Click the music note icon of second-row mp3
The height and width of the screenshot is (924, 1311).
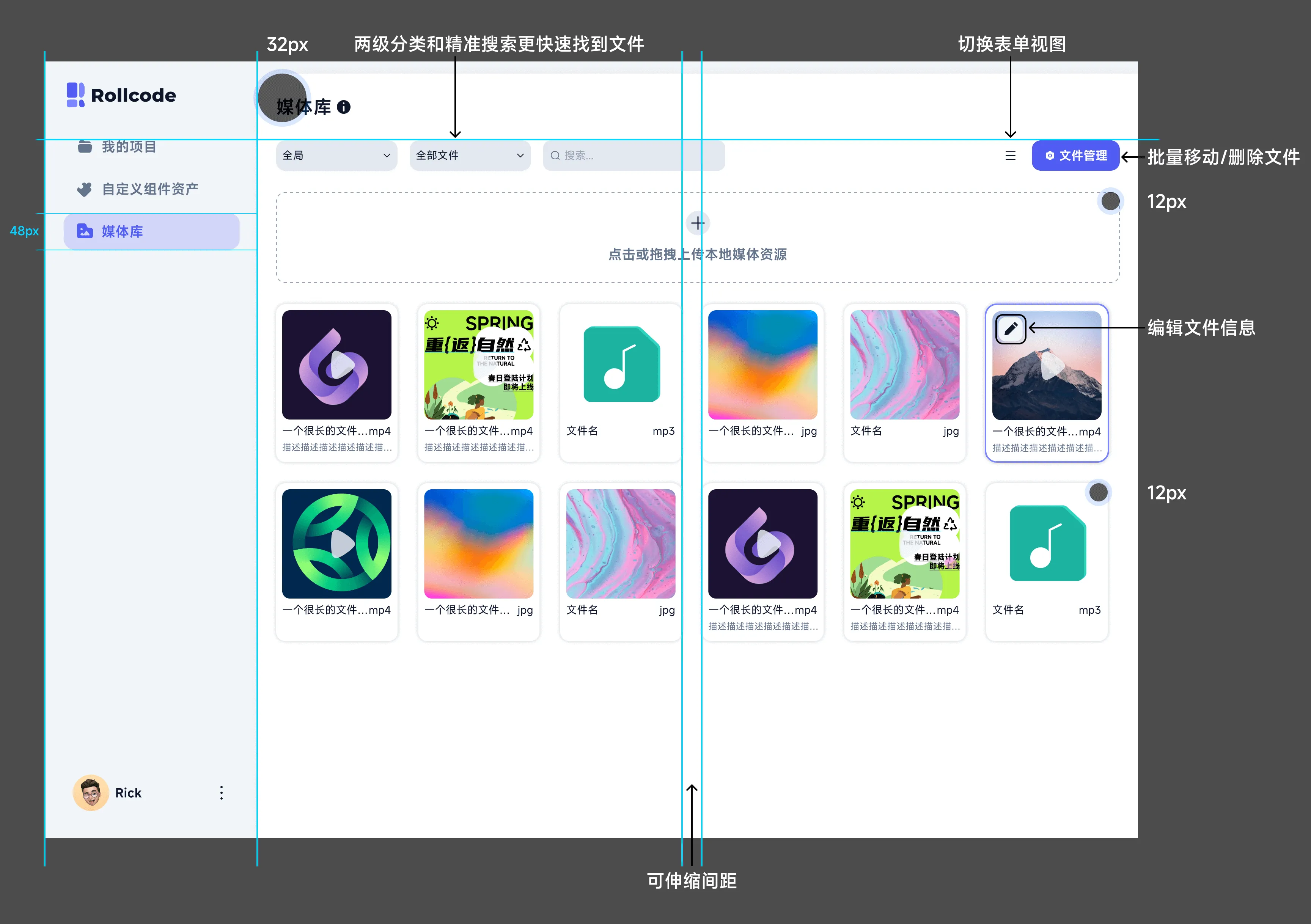point(1047,543)
